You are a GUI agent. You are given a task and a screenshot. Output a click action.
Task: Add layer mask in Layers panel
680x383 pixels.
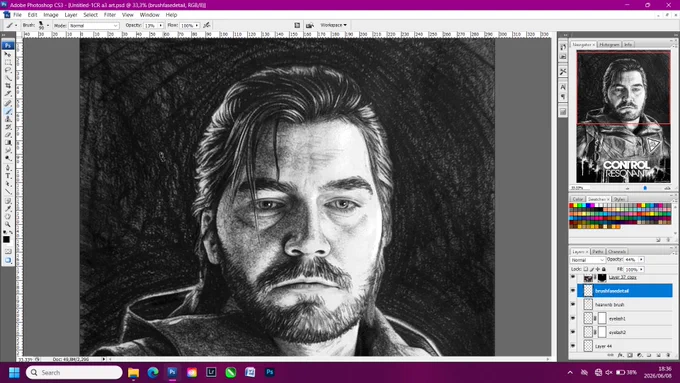(630, 355)
